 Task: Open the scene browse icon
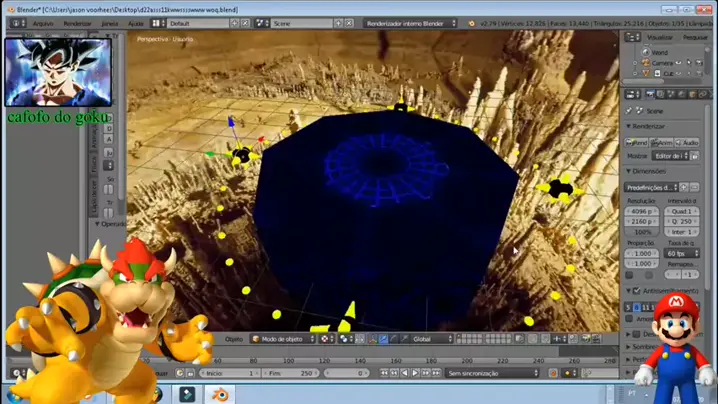262,23
